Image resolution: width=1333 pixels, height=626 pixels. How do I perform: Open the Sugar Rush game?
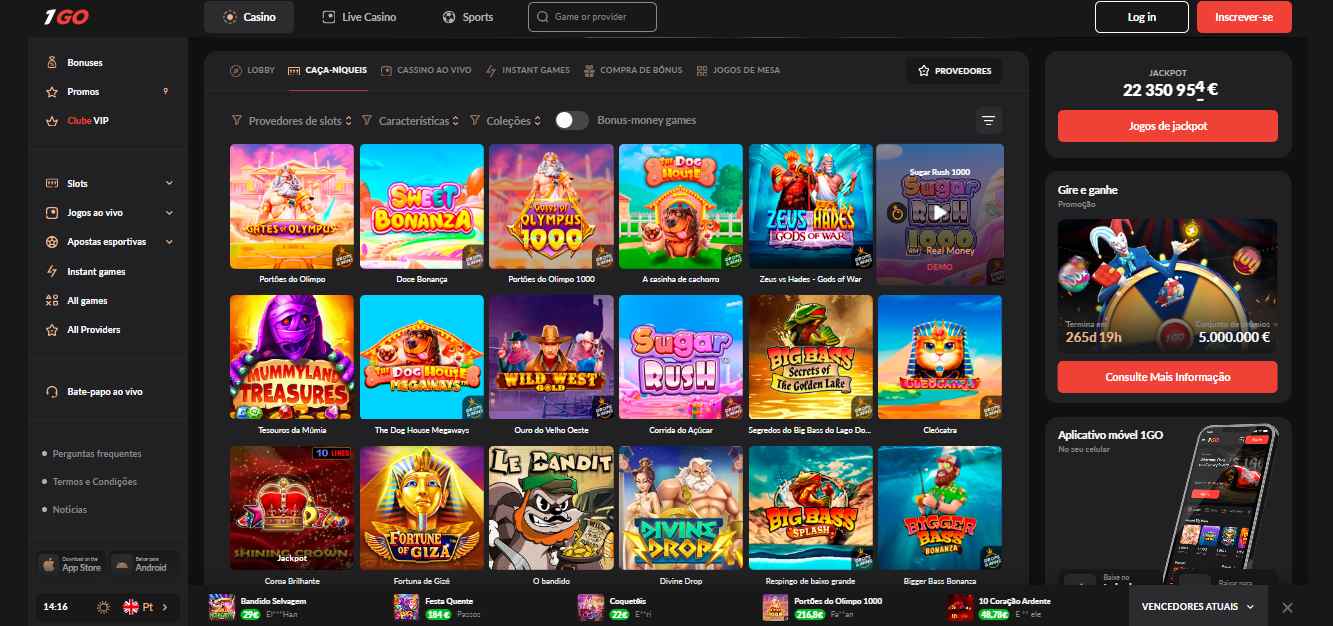click(681, 357)
